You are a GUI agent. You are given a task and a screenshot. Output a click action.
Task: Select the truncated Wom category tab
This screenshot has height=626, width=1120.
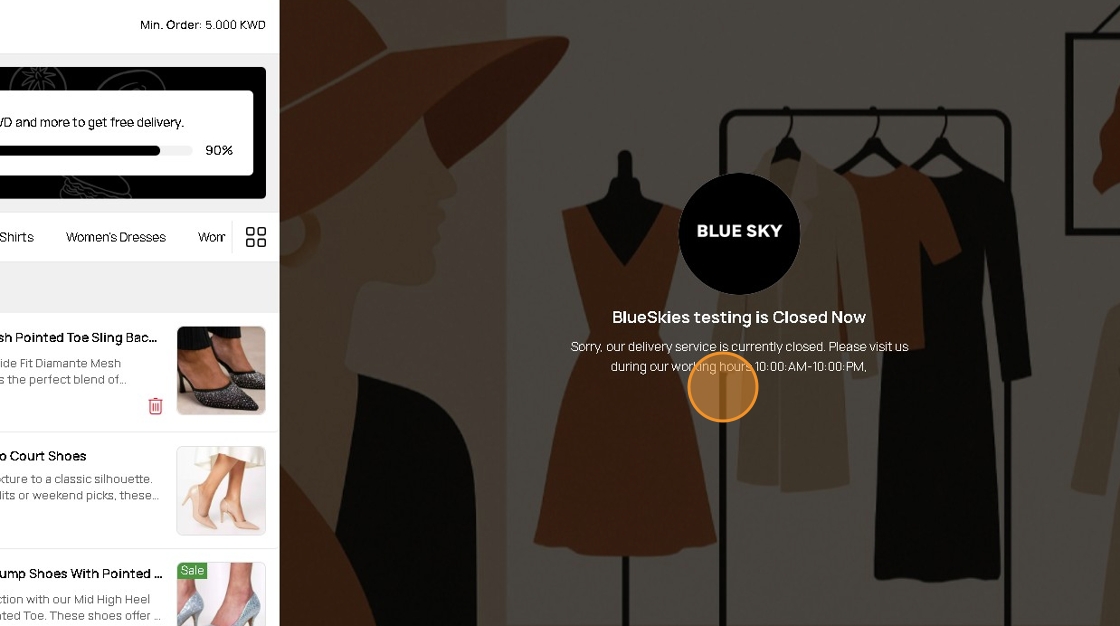click(211, 237)
